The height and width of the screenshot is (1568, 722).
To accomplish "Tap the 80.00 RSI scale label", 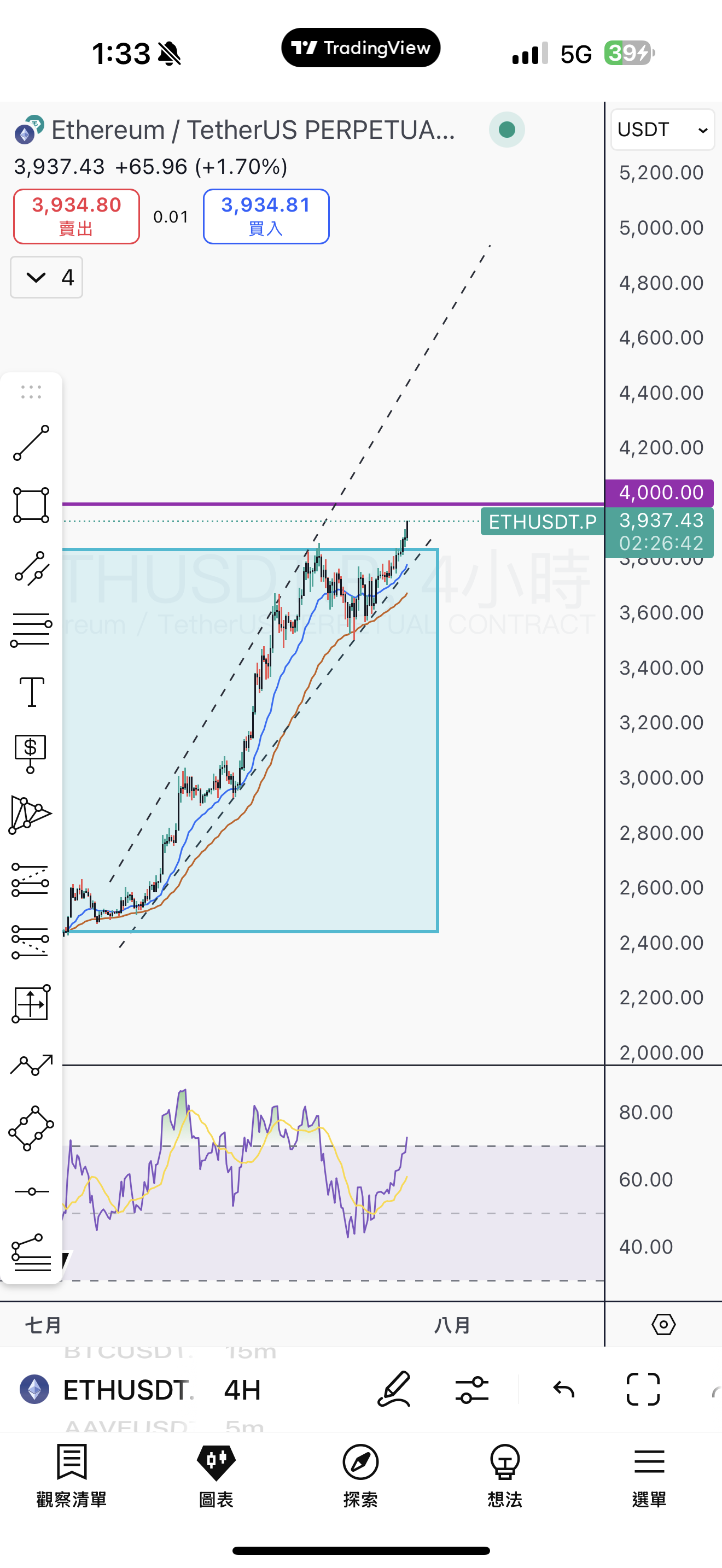I will [646, 1112].
